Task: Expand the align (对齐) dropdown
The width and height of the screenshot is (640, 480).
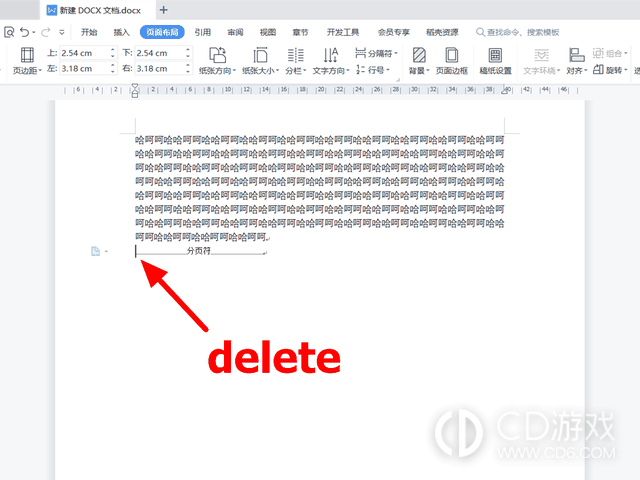Action: click(x=576, y=71)
